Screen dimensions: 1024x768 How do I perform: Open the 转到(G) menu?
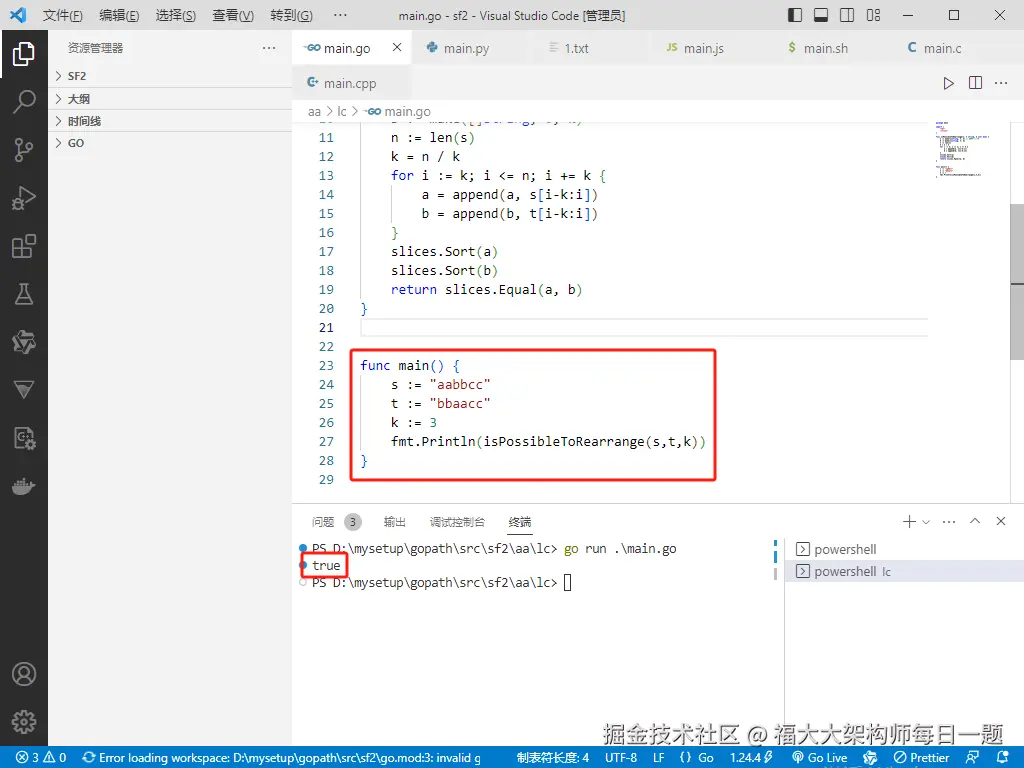(291, 15)
